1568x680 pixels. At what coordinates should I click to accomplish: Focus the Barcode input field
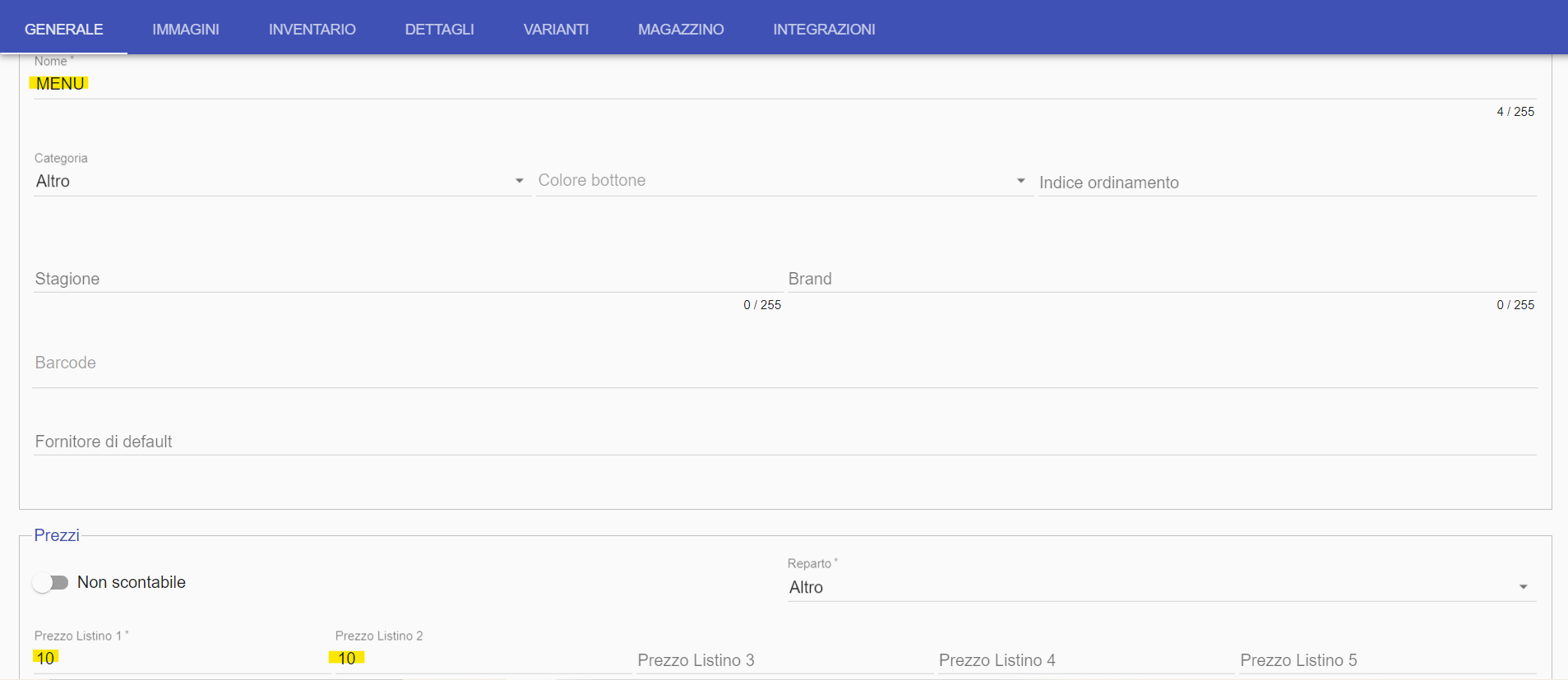click(x=784, y=363)
